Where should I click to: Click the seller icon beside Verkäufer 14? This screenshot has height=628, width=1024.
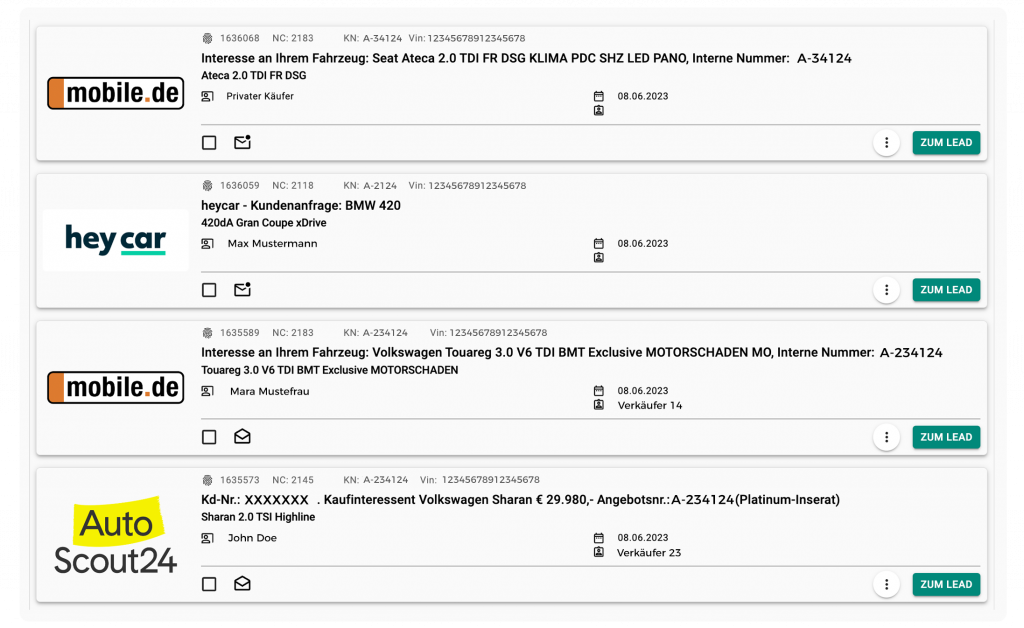[x=599, y=405]
